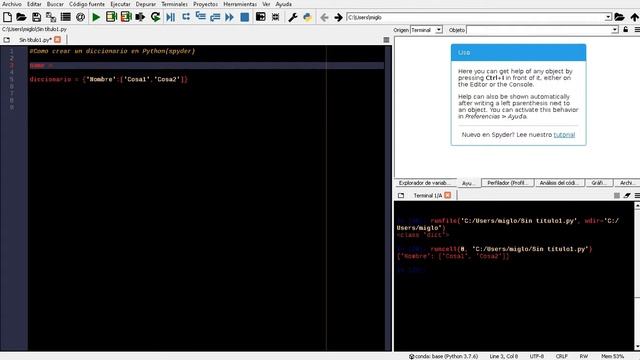This screenshot has width=640, height=360.
Task: Click the browse tabs icon left of Terminal 1/A
Action: click(x=401, y=196)
